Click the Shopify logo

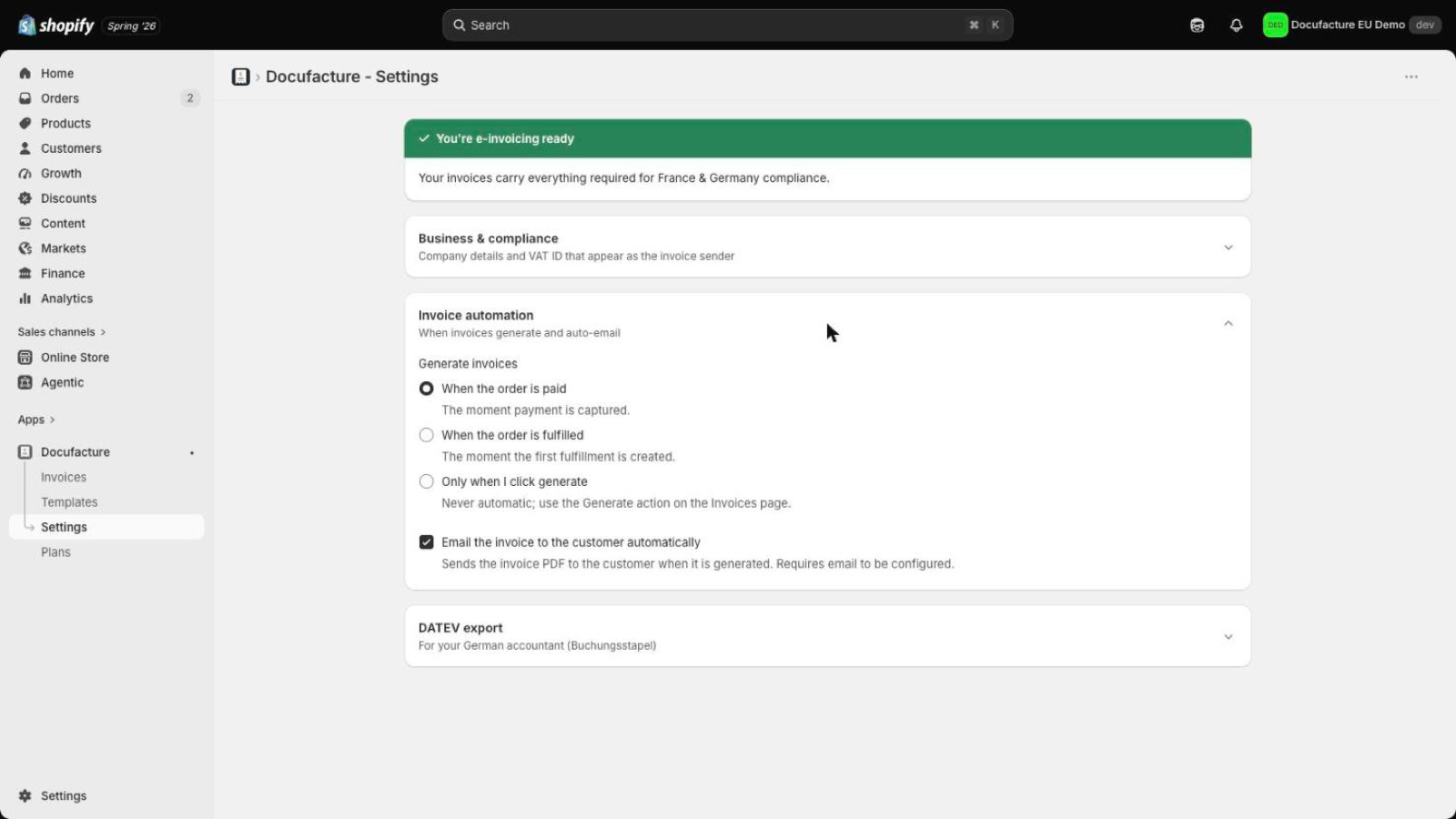tap(56, 25)
